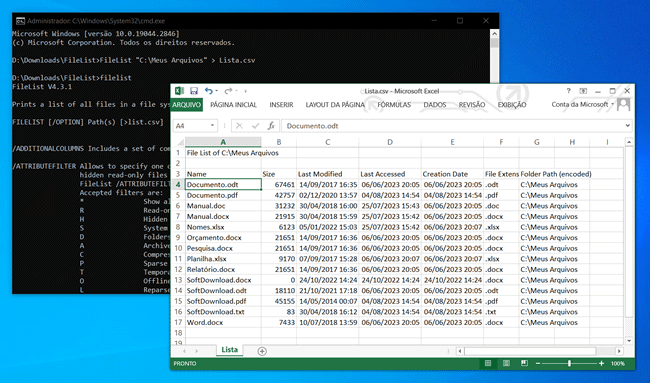Click cell 'Word.docx'

[223, 322]
